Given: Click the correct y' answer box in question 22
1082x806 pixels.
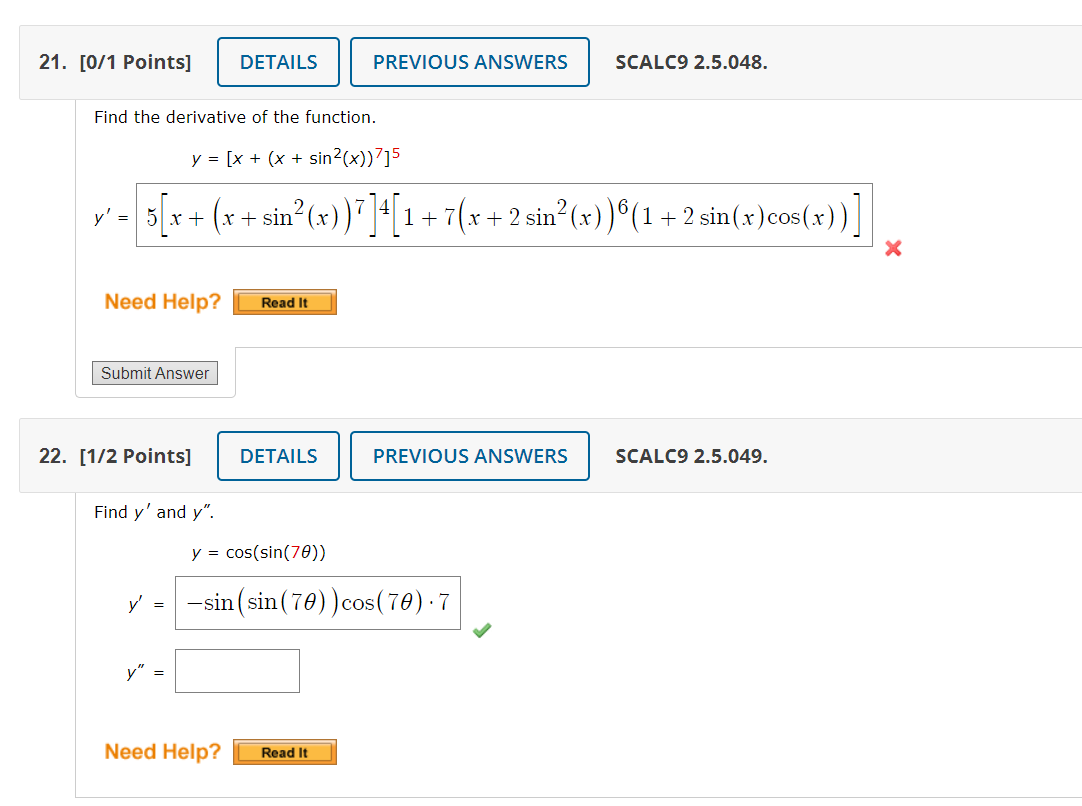Looking at the screenshot, I should click(x=317, y=602).
